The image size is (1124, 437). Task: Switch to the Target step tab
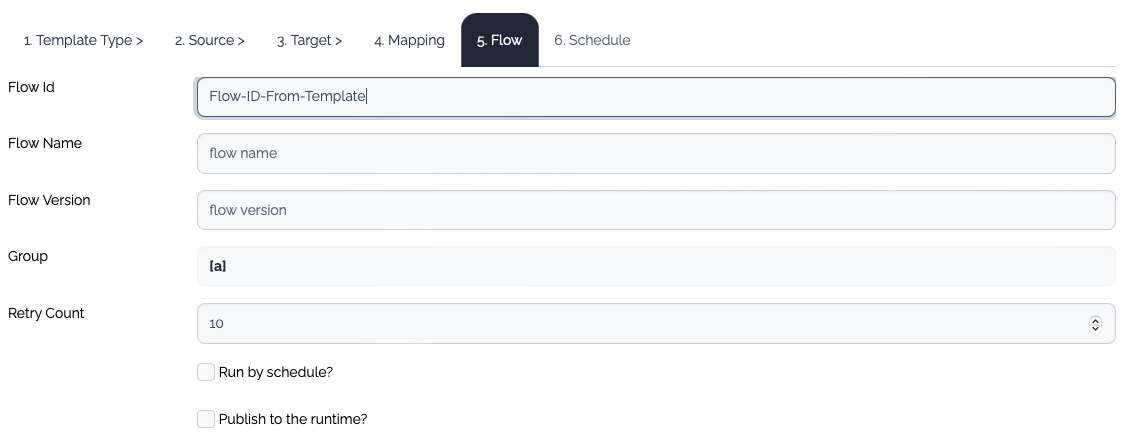click(310, 40)
